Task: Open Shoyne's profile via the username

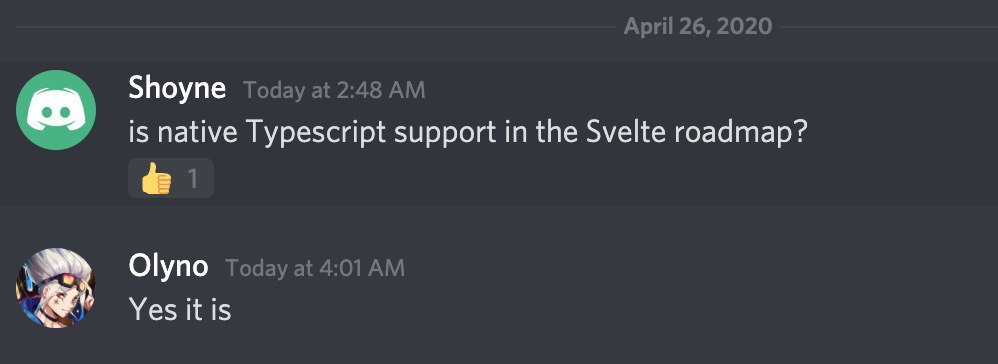Action: pyautogui.click(x=177, y=88)
